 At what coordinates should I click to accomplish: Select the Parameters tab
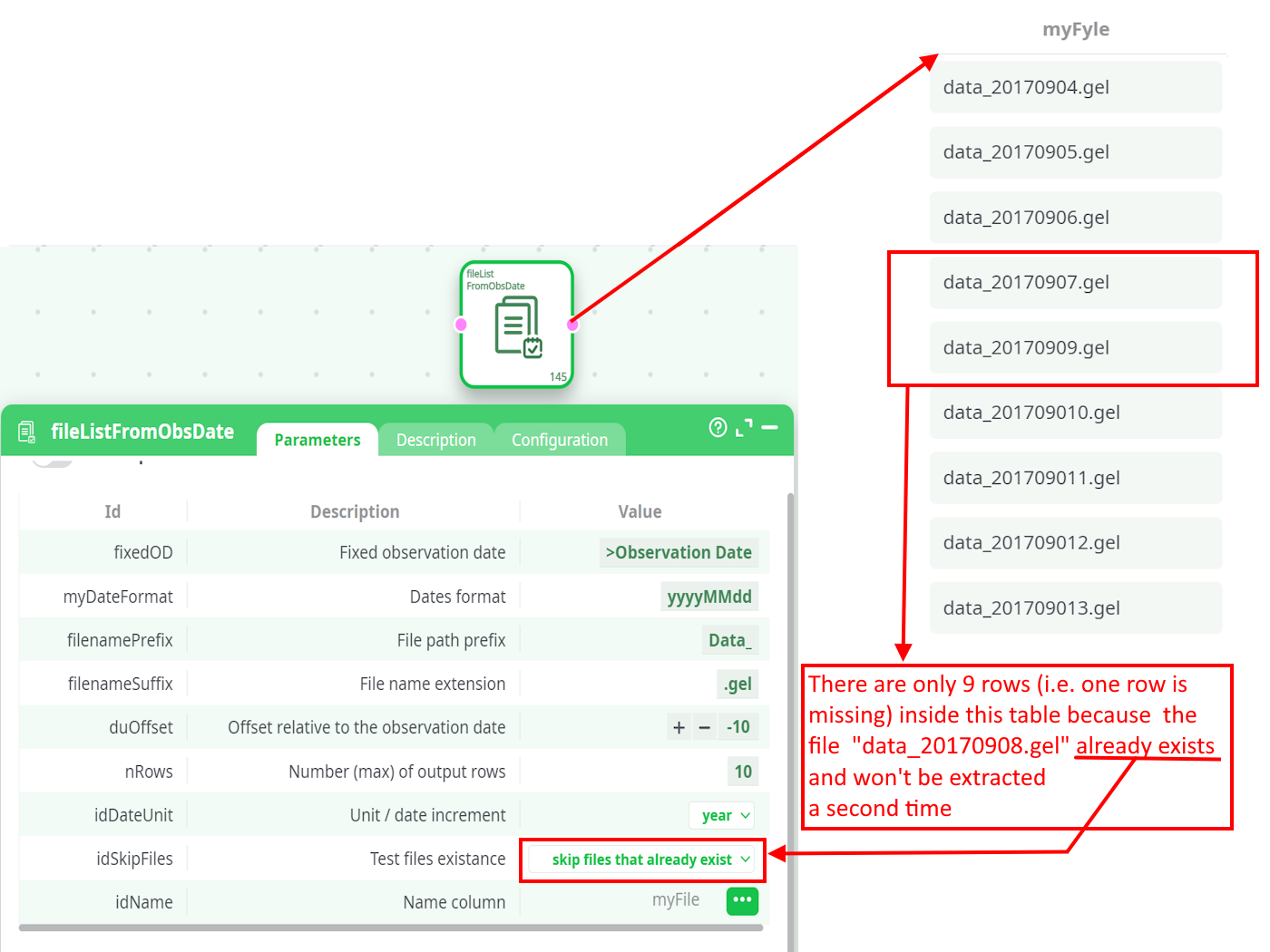click(317, 440)
